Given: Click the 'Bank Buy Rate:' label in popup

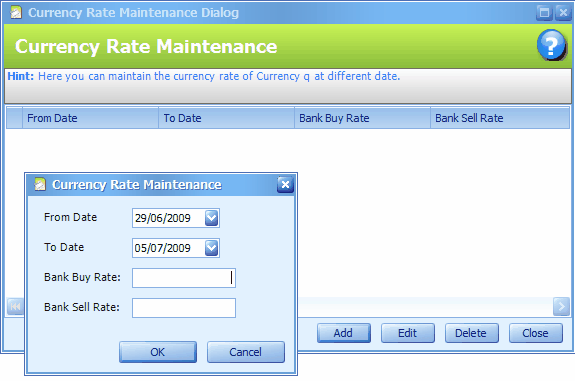Looking at the screenshot, I should pos(82,277).
